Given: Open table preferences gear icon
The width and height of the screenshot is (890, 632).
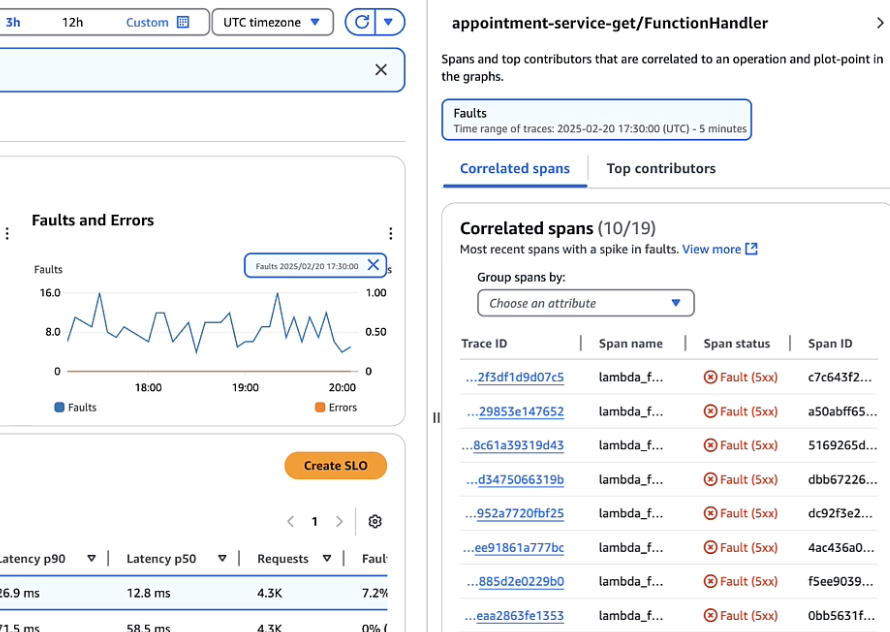Looking at the screenshot, I should point(375,521).
